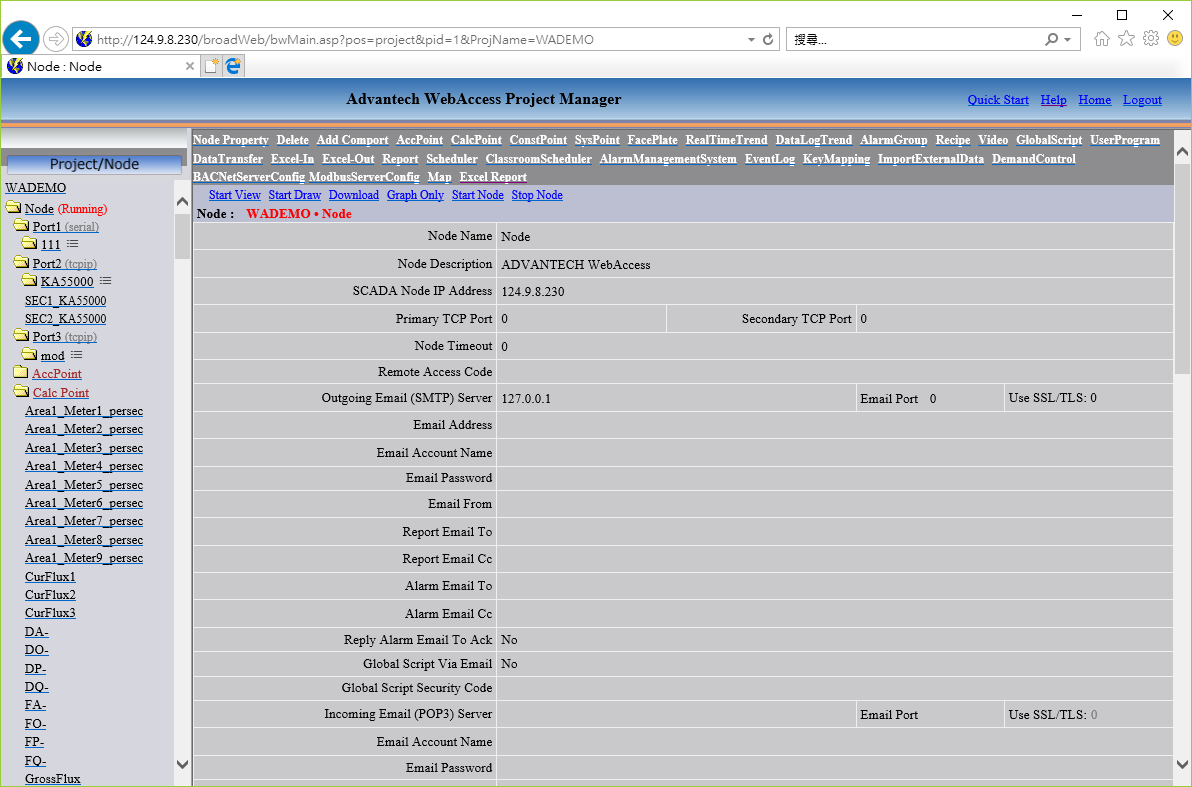Image resolution: width=1192 pixels, height=787 pixels.
Task: Click the Logout link
Action: pyautogui.click(x=1142, y=100)
